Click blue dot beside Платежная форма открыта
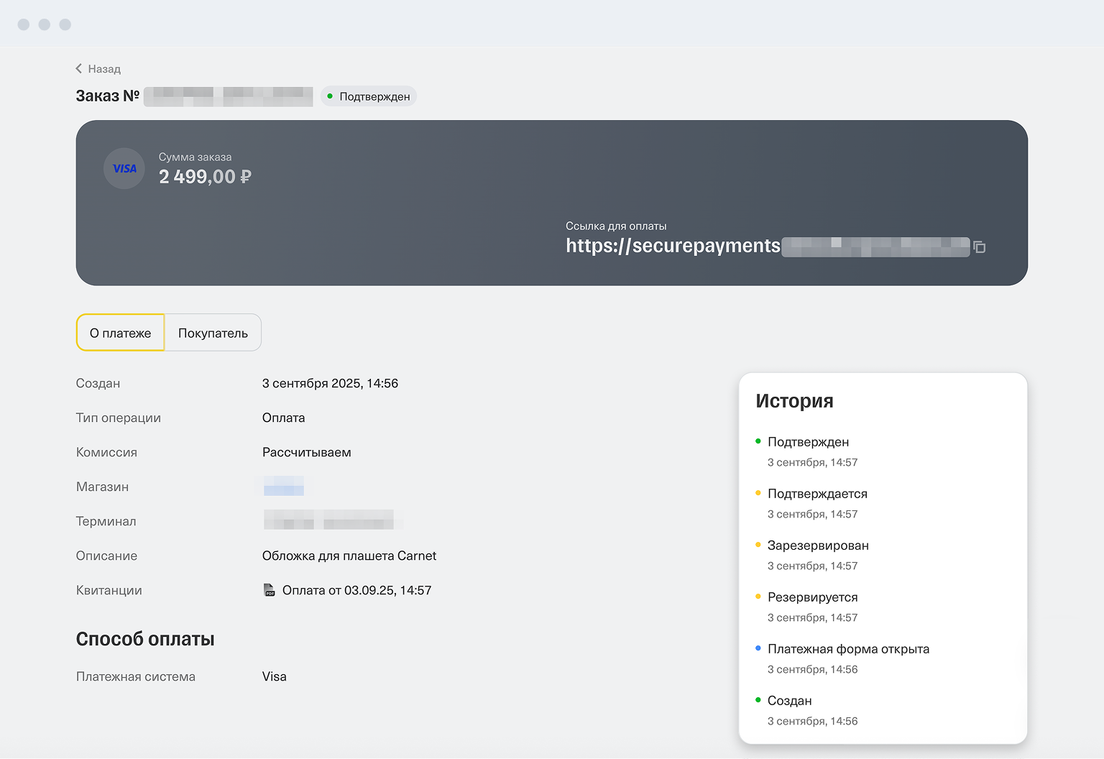Screen dimensions: 1104x759 758,648
